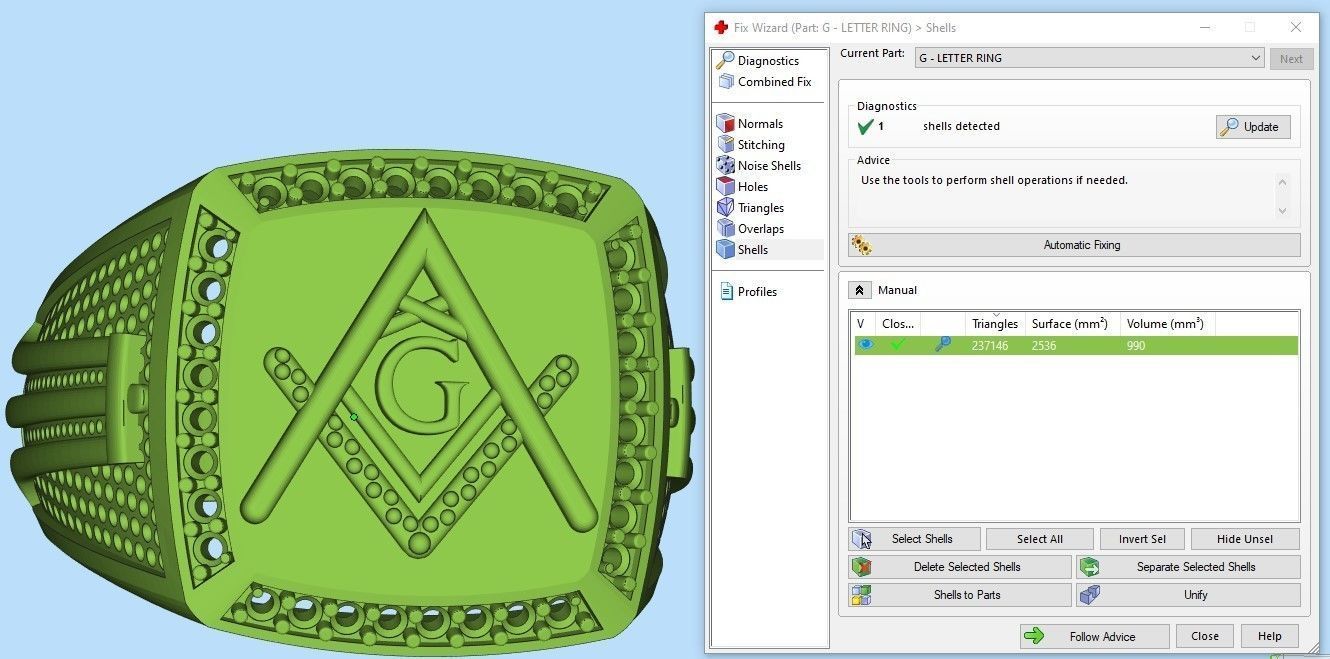Click the Fix Wizard red cross icon
The image size is (1330, 659).
click(x=721, y=28)
